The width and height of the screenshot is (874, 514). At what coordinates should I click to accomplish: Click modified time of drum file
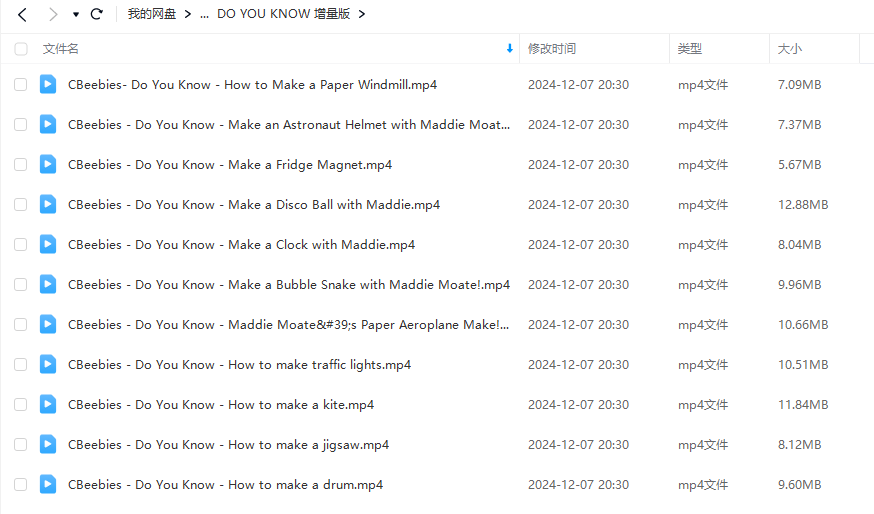tap(578, 485)
